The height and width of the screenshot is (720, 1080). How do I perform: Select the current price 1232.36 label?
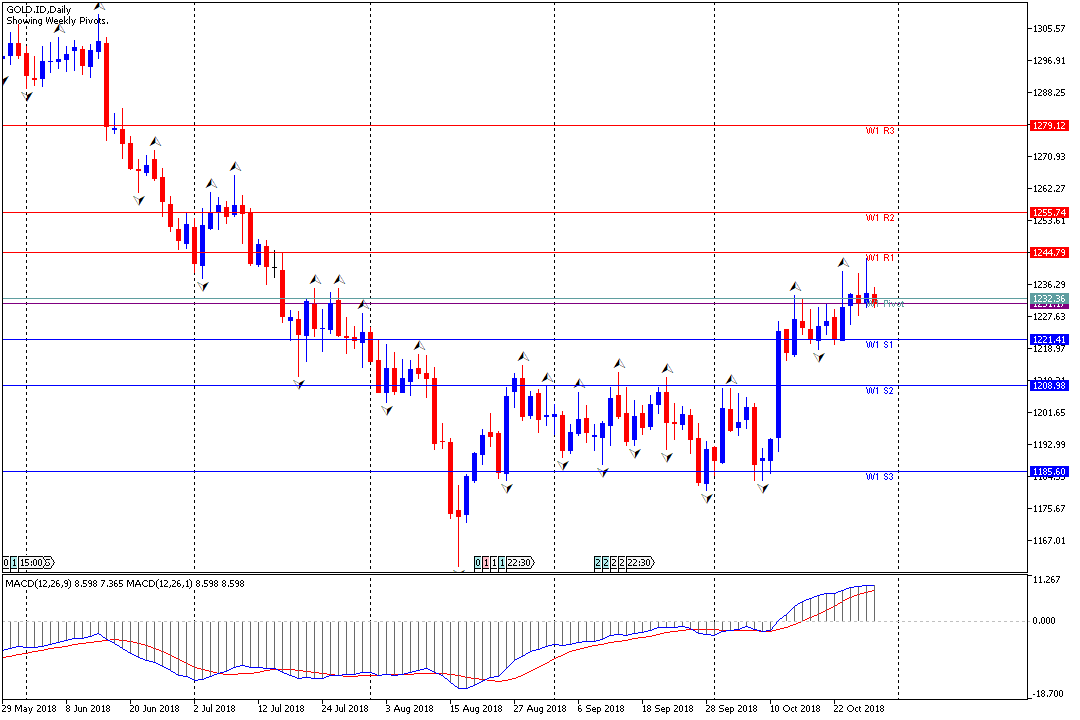1049,299
